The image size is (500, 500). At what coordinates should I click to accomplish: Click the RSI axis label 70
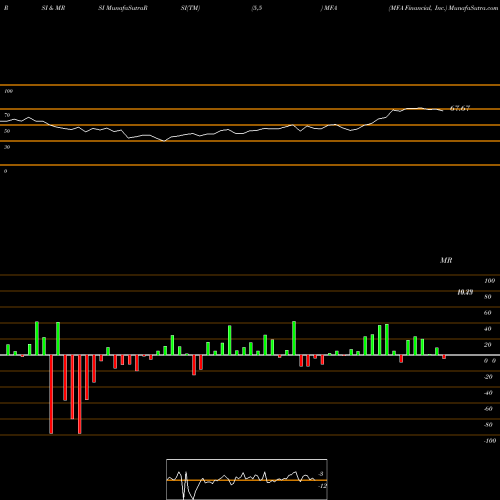(7, 115)
